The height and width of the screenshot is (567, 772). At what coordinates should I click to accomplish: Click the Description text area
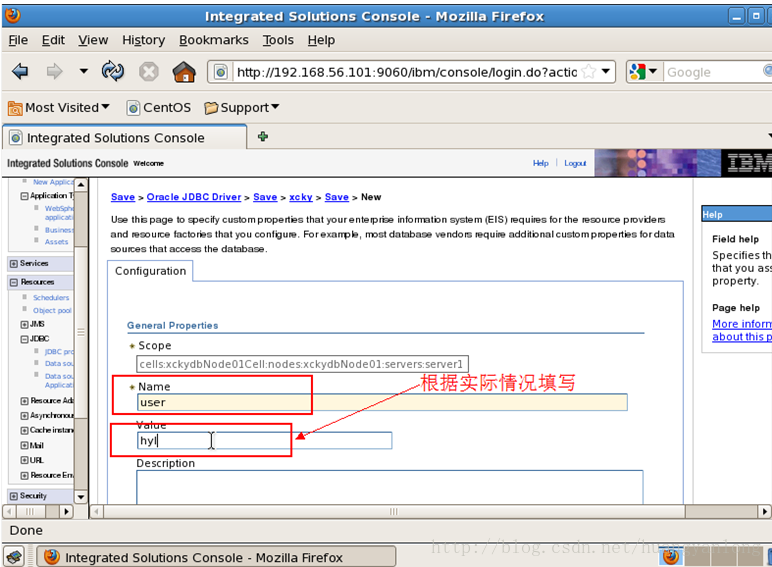click(x=389, y=487)
